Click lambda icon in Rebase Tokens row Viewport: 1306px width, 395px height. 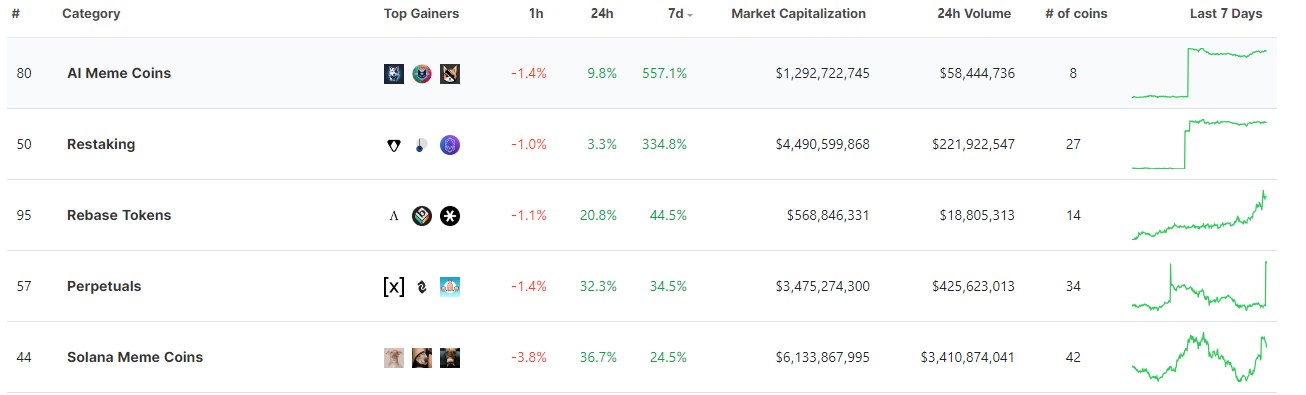click(x=394, y=216)
